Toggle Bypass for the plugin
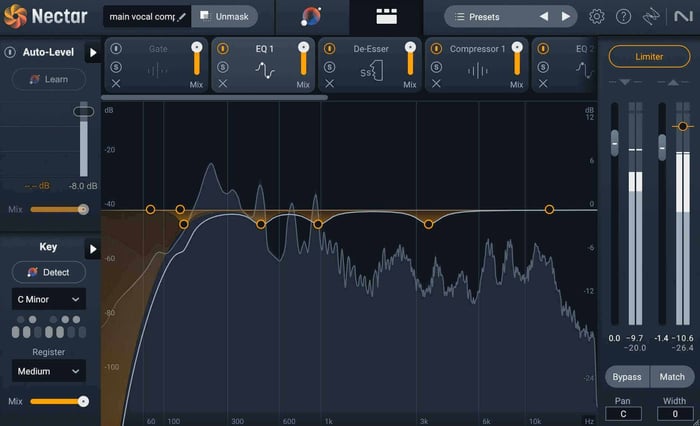 click(627, 377)
